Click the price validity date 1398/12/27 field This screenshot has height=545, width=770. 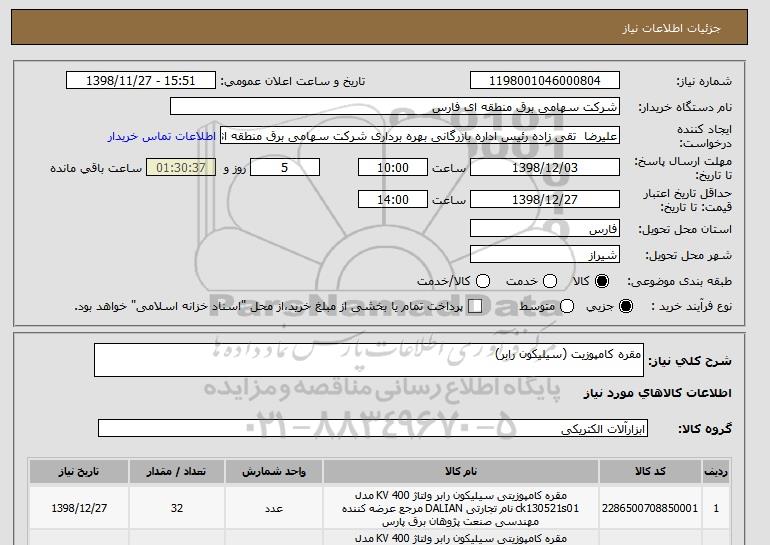(x=545, y=199)
